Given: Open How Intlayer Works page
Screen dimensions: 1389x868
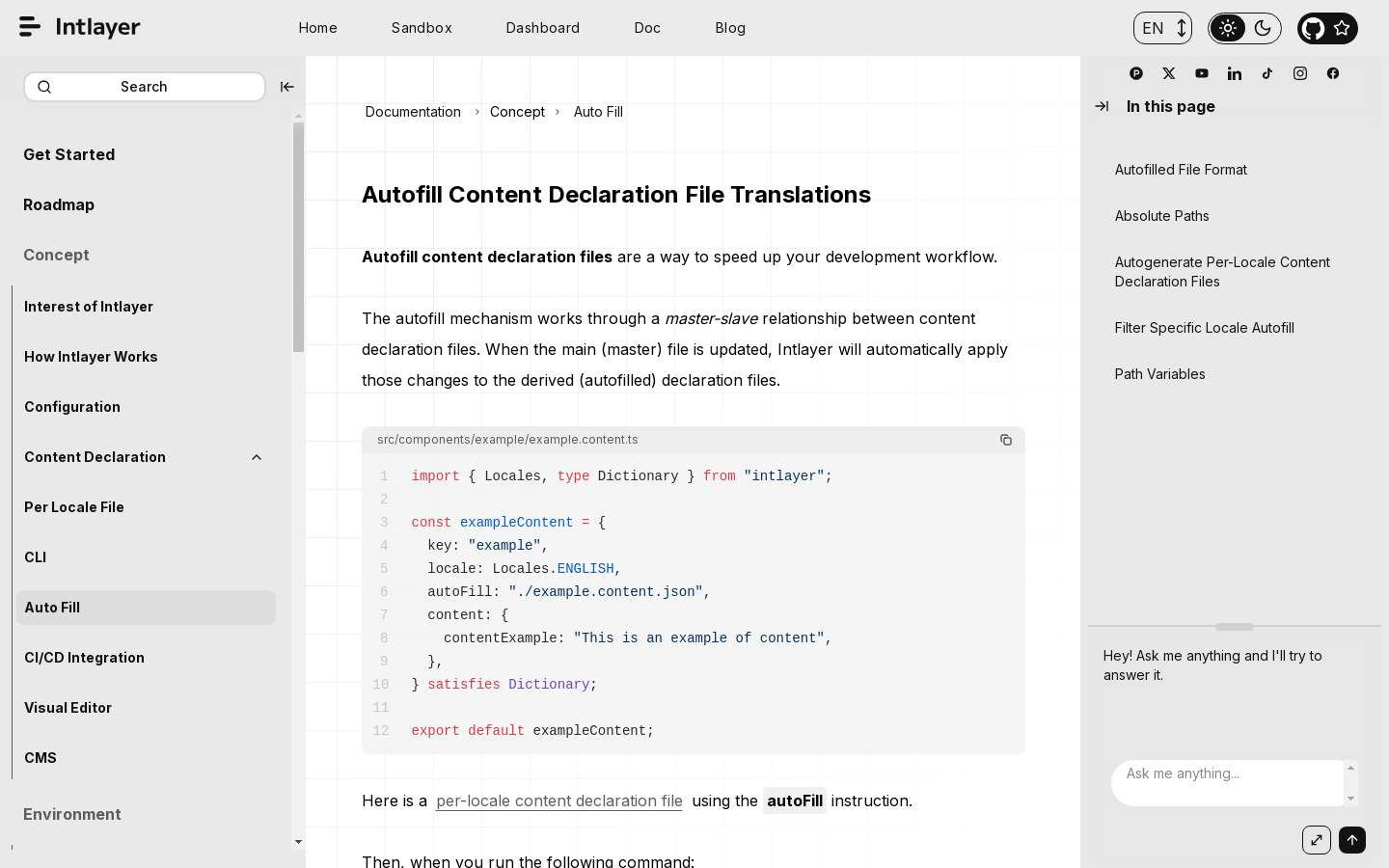Looking at the screenshot, I should point(91,357).
